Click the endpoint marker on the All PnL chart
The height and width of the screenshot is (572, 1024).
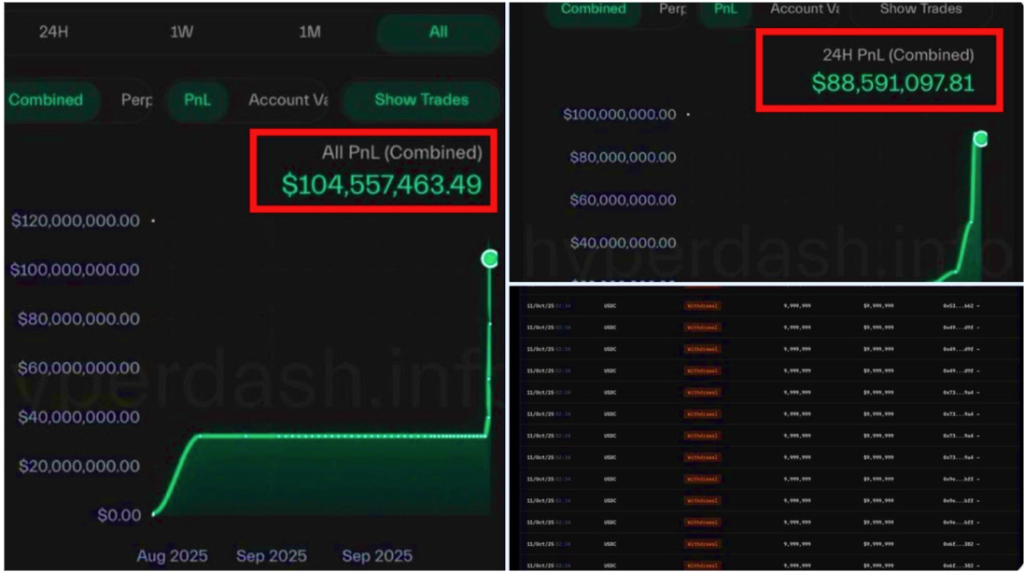coord(489,259)
